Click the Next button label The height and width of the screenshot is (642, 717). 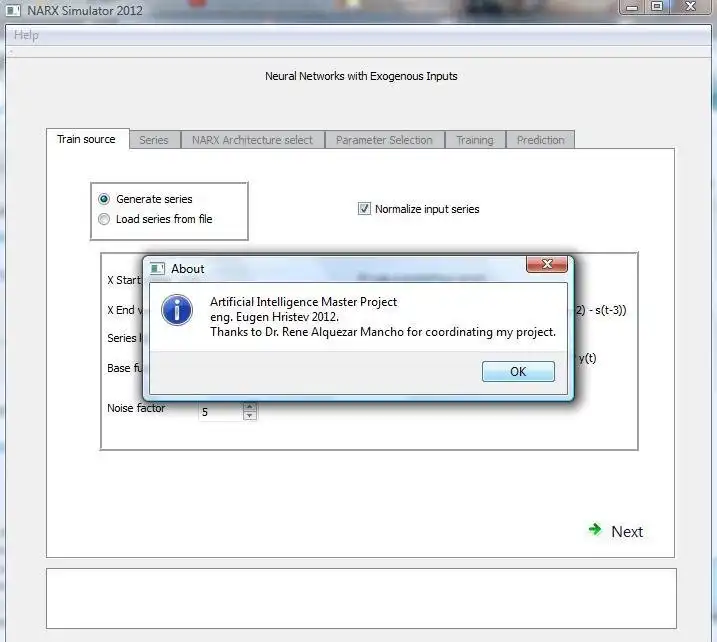[627, 531]
